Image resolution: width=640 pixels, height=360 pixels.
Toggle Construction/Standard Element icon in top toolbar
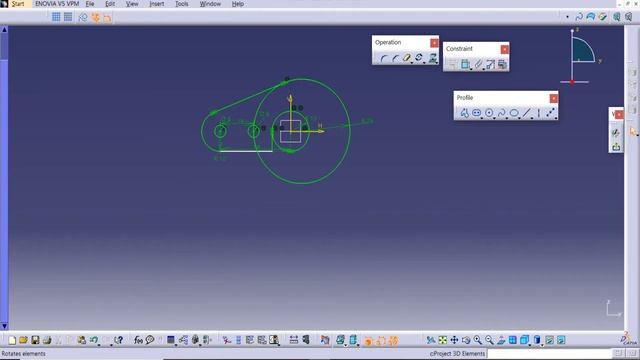pyautogui.click(x=83, y=17)
